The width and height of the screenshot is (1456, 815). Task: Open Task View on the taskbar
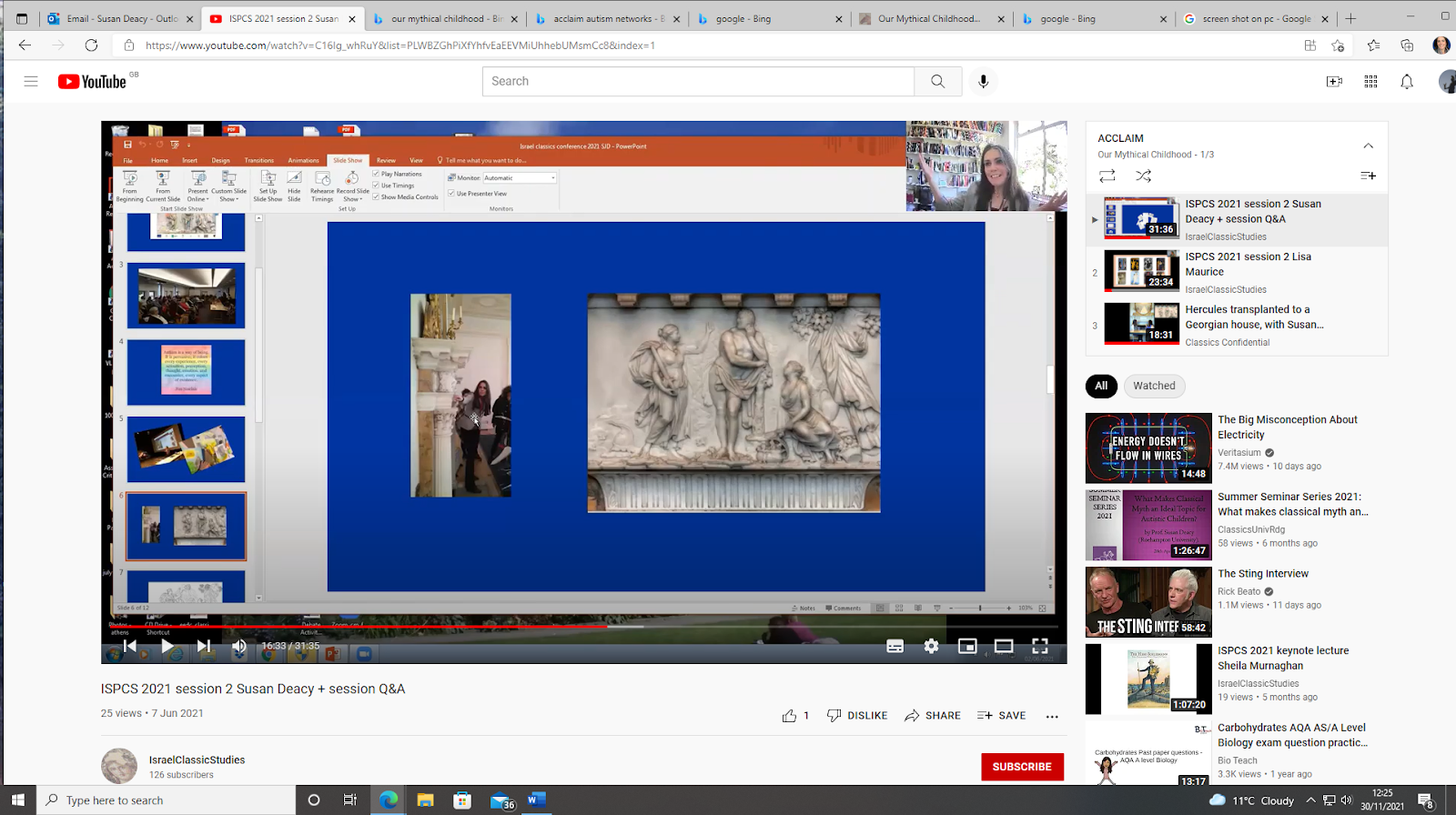point(350,800)
